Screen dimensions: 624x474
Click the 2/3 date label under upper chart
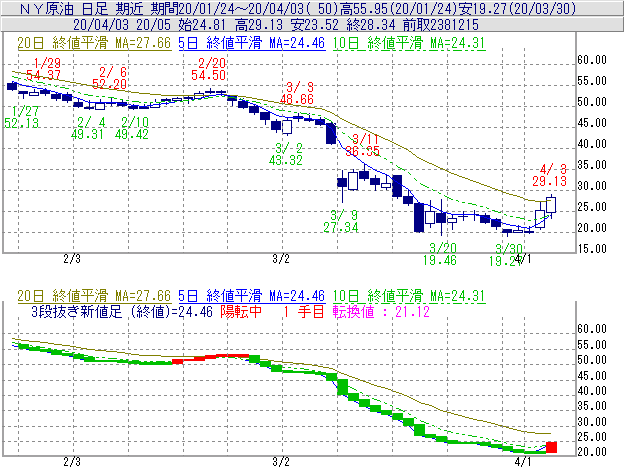click(x=72, y=259)
